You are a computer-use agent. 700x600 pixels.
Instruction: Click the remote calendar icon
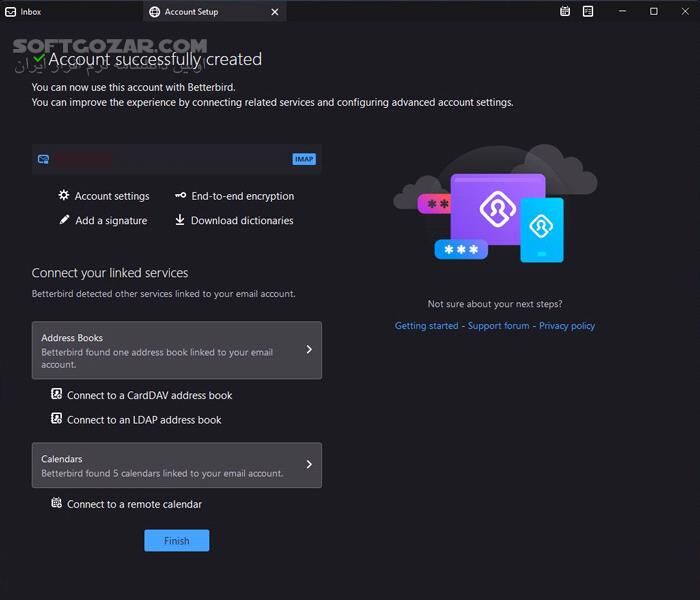click(57, 504)
